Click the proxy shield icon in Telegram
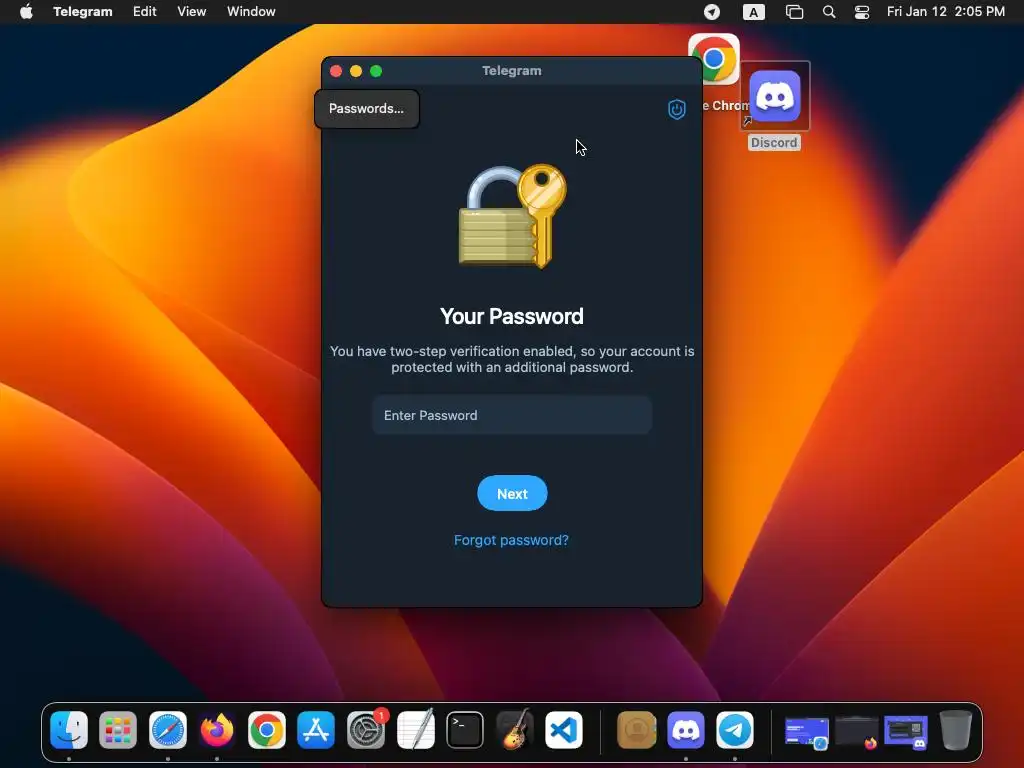Image resolution: width=1024 pixels, height=768 pixels. [x=677, y=109]
